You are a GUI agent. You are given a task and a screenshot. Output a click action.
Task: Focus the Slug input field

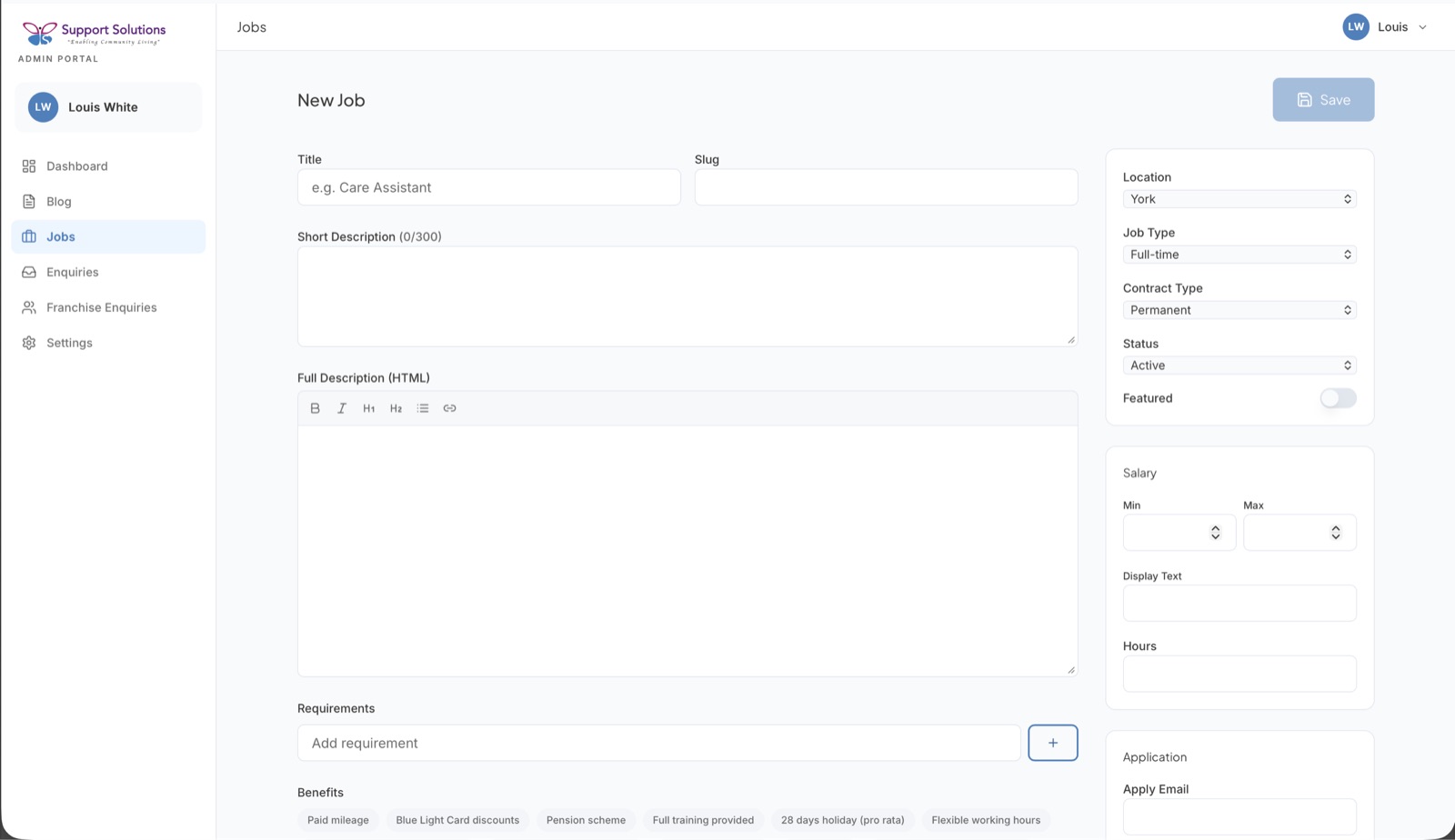pos(887,187)
